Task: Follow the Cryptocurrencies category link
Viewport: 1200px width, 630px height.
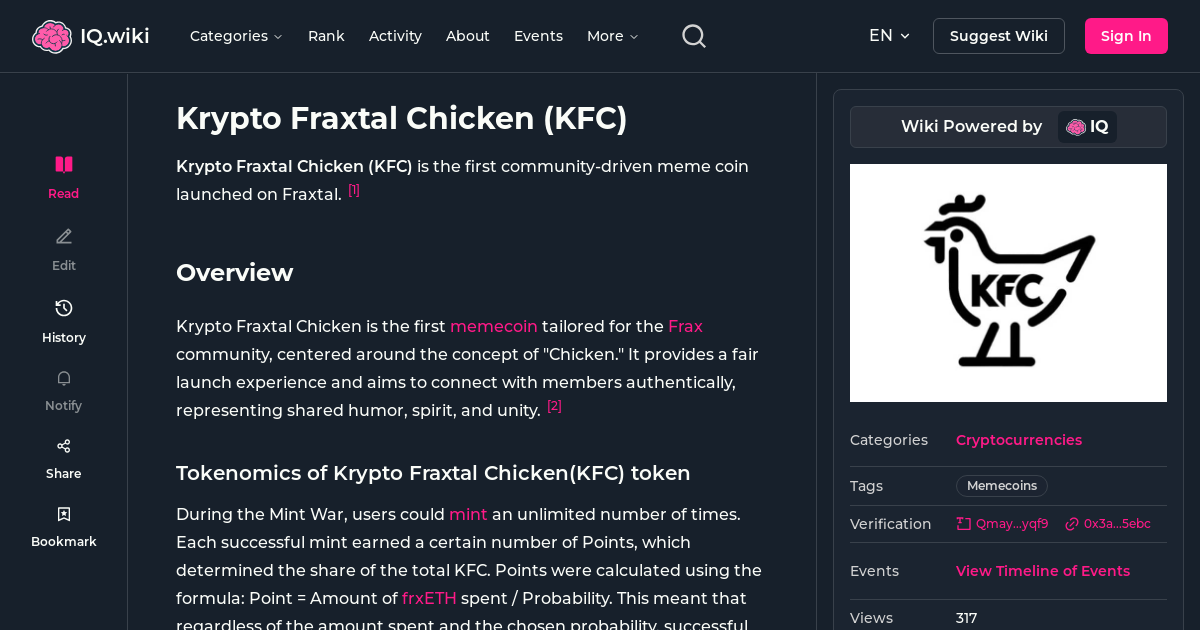Action: click(x=1018, y=440)
